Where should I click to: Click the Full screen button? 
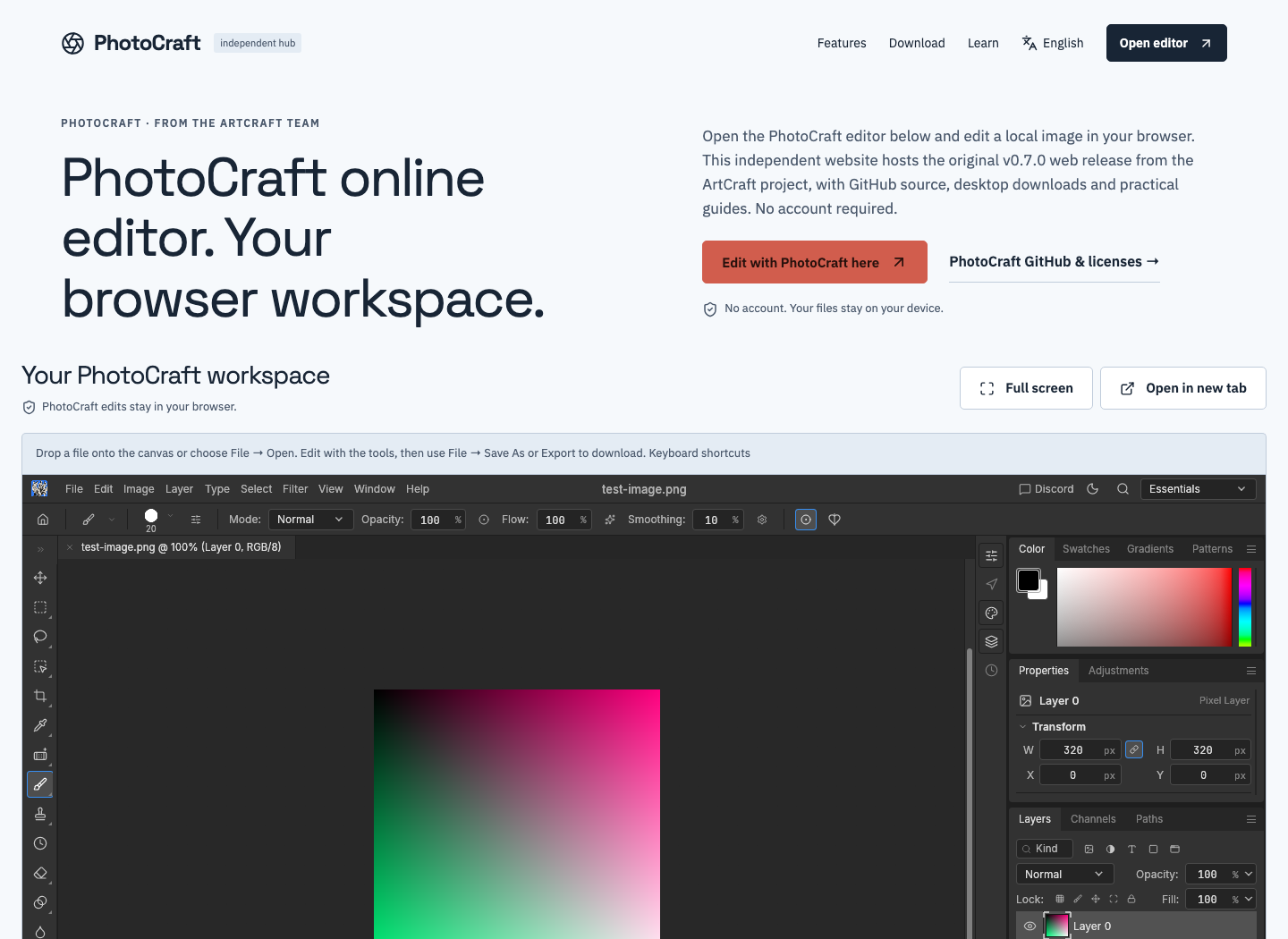[1026, 388]
